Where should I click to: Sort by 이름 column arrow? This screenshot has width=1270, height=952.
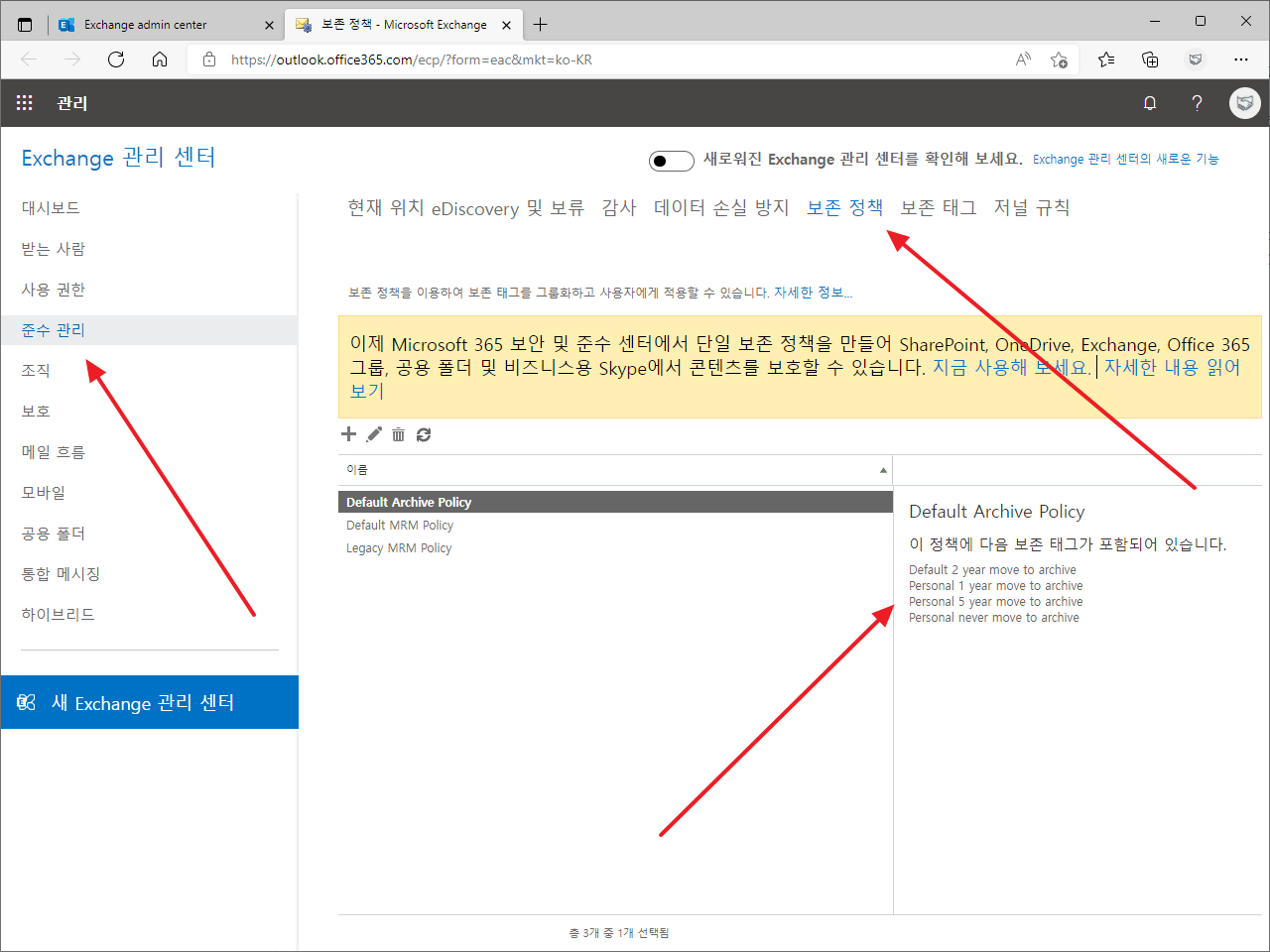click(883, 470)
